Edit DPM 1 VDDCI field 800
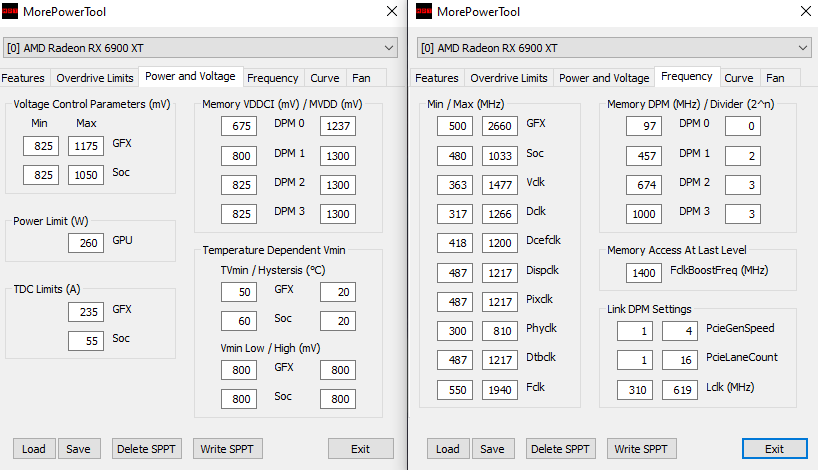Screen dimensions: 818x470 pos(239,156)
